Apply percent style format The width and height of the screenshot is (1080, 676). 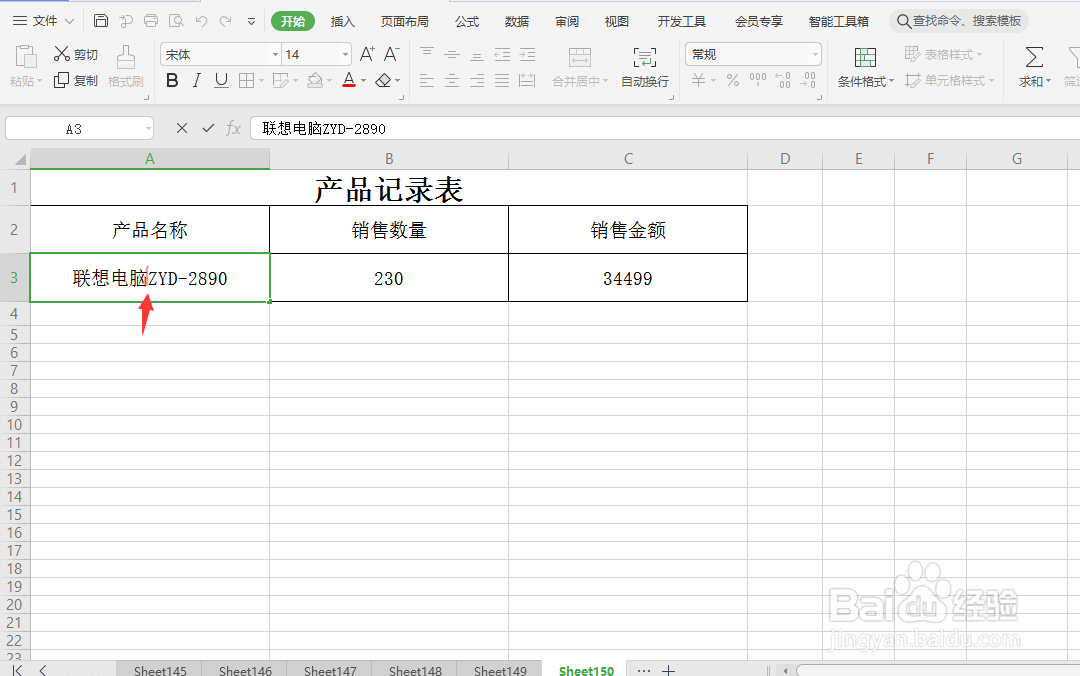click(x=733, y=81)
